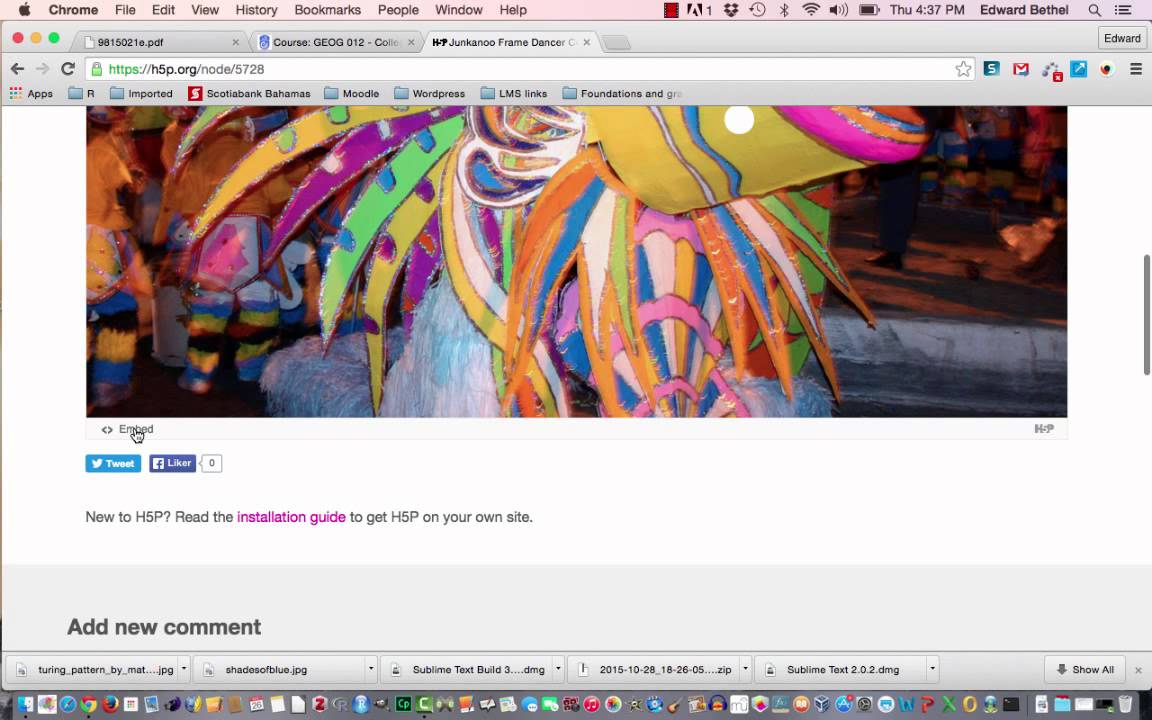Open the People menu
Image resolution: width=1152 pixels, height=720 pixels.
[x=397, y=10]
